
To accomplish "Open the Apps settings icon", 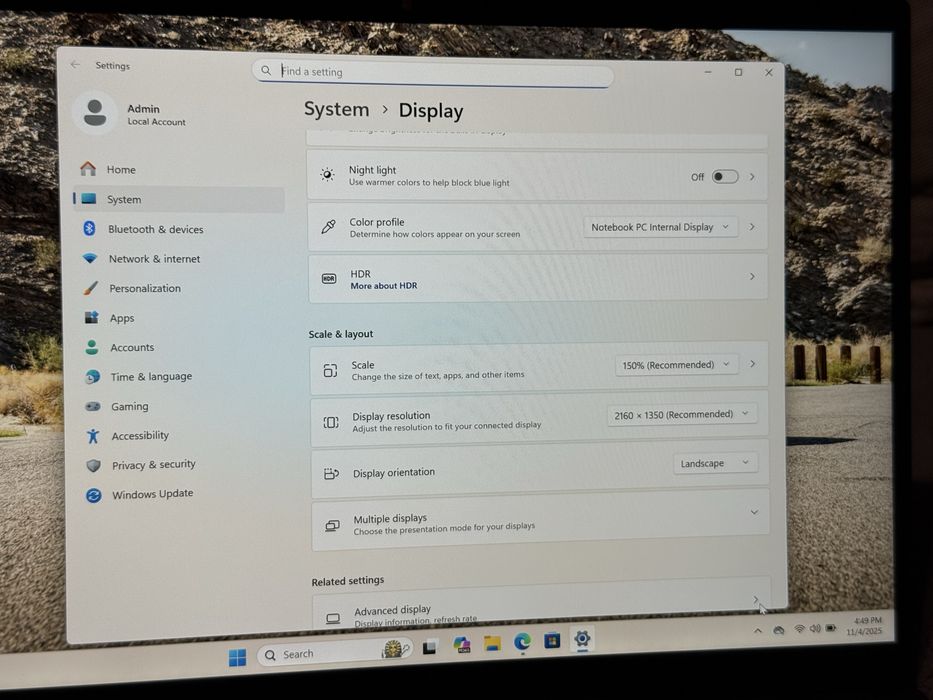I will coord(91,317).
